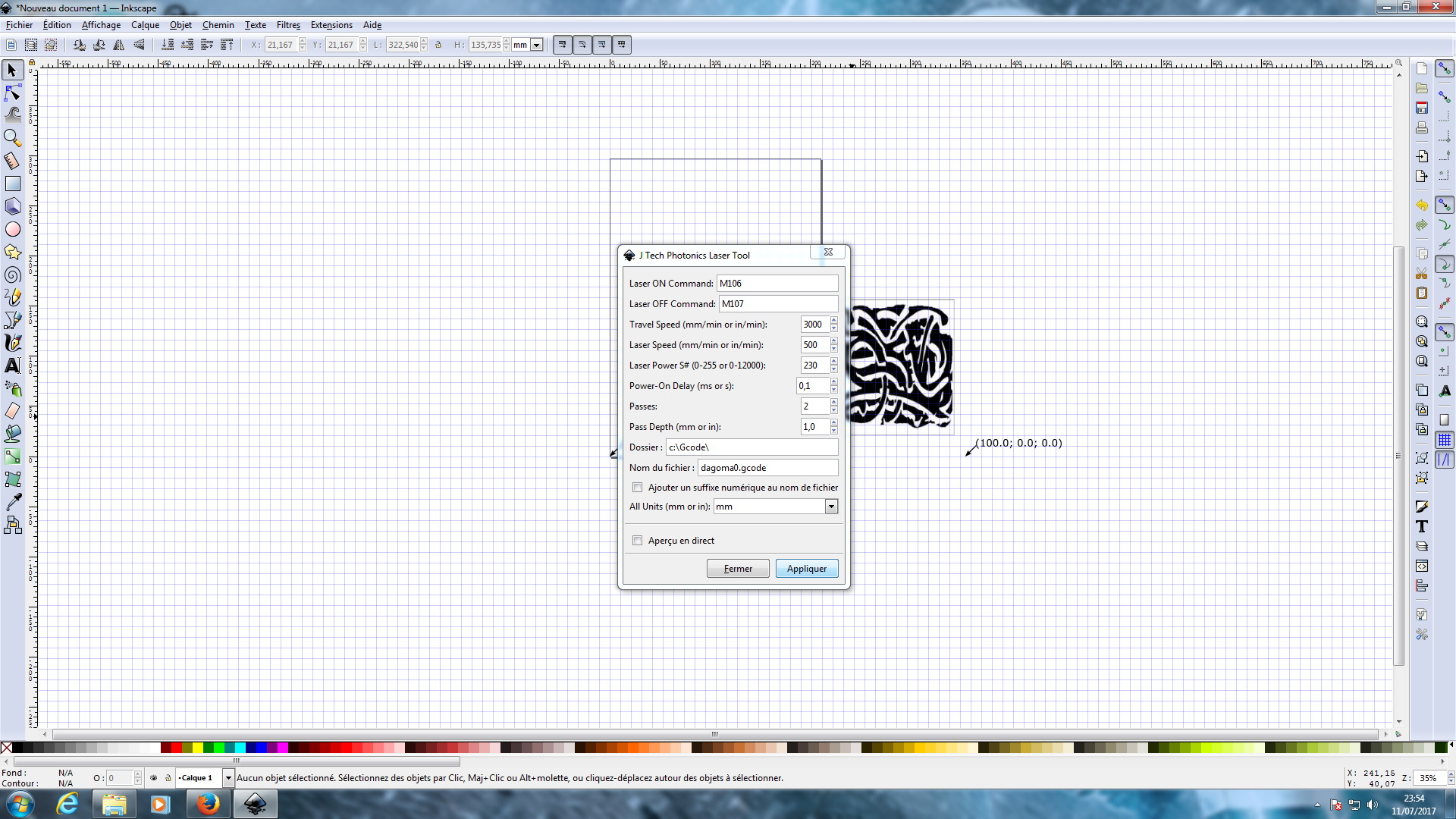This screenshot has height=819, width=1456.
Task: Click the Paste clipboard icon
Action: click(1422, 293)
